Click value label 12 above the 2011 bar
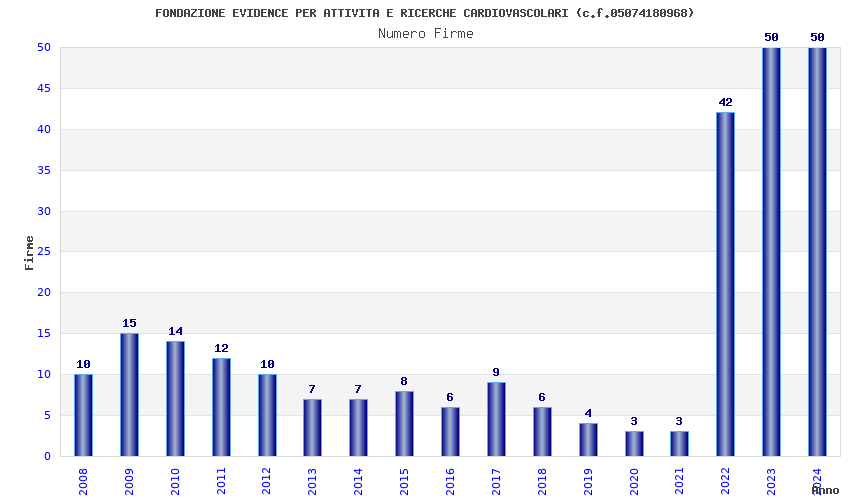Image resolution: width=850 pixels, height=500 pixels. [221, 349]
